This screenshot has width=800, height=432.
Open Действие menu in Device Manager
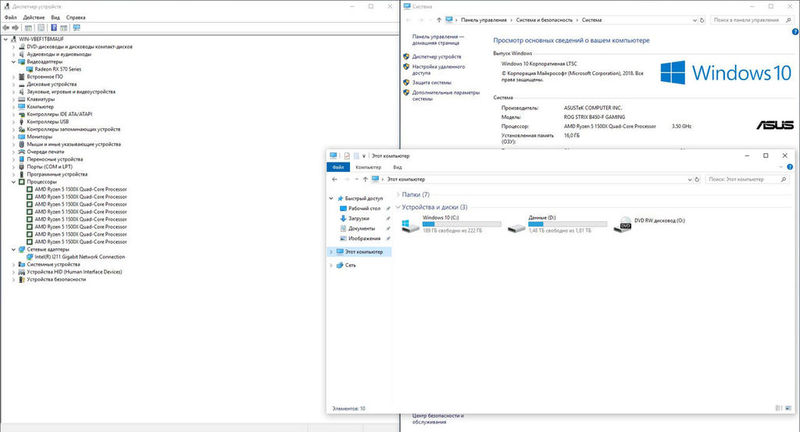click(x=34, y=17)
